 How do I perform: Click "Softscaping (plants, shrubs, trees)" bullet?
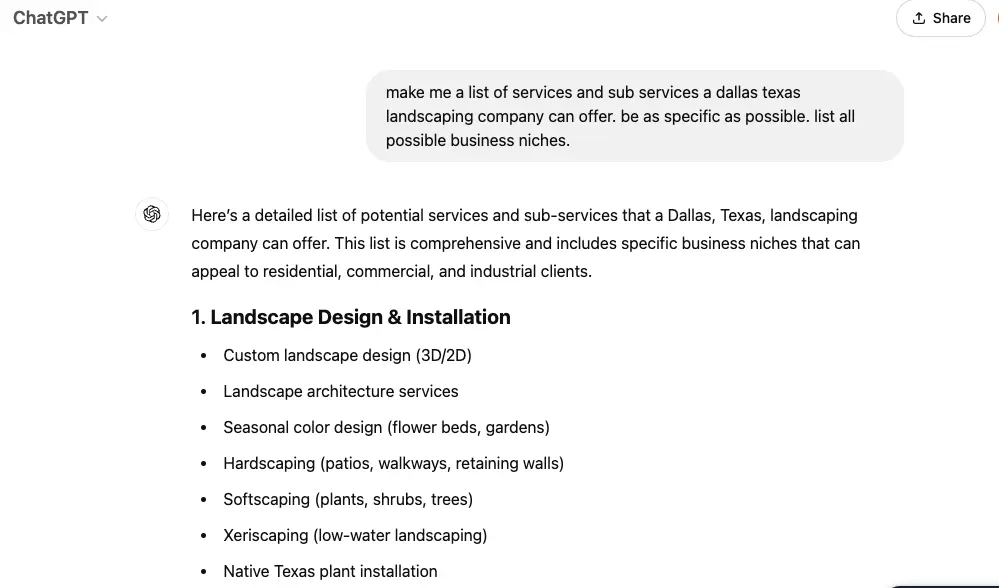click(x=348, y=499)
